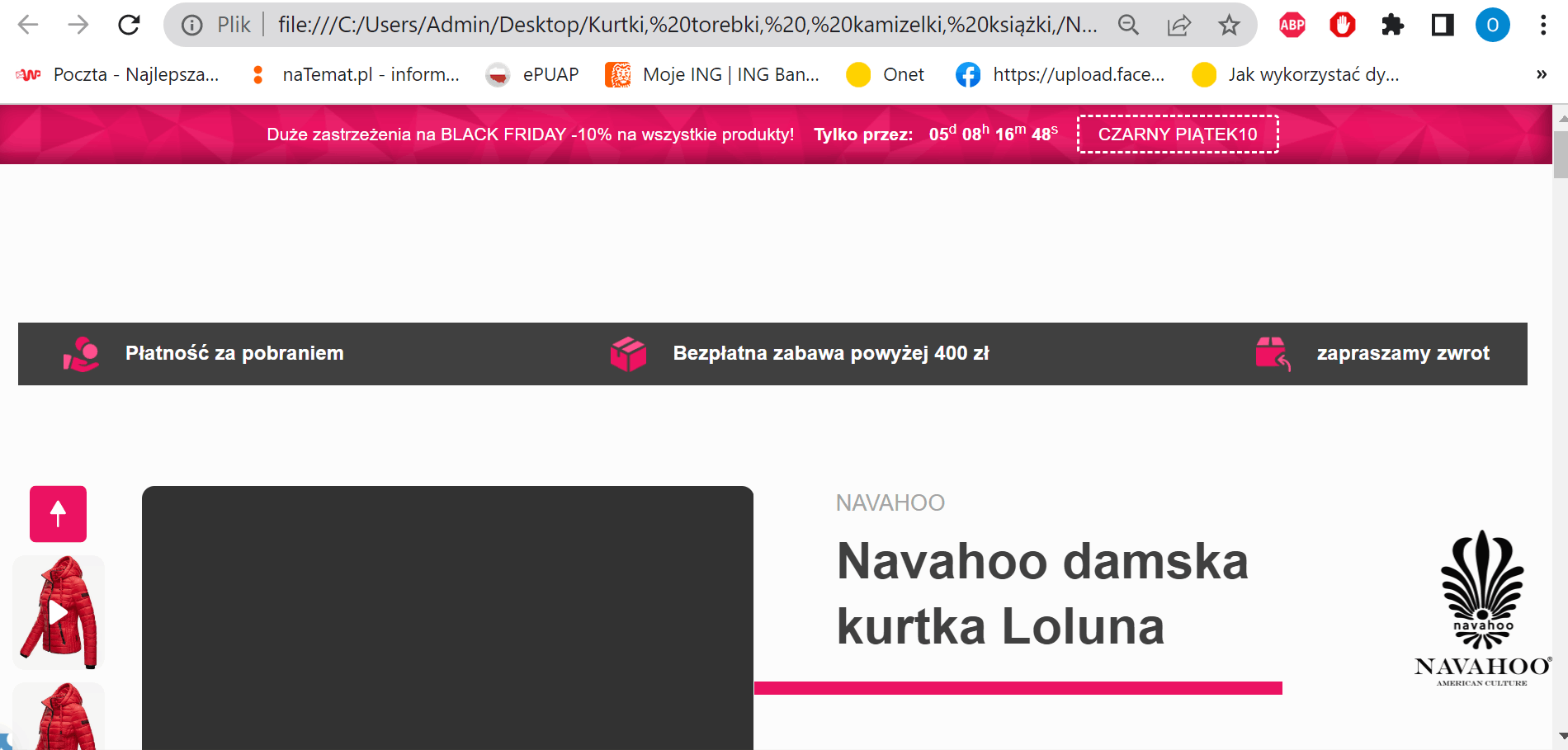Open the zoom control in the address bar
This screenshot has width=1568, height=750.
(x=1128, y=26)
